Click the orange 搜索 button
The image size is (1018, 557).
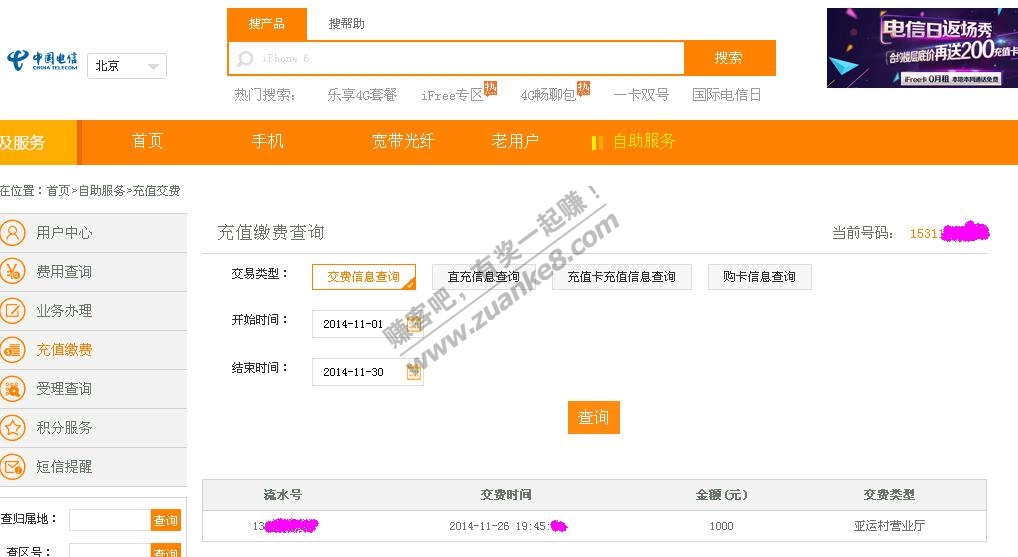click(730, 58)
